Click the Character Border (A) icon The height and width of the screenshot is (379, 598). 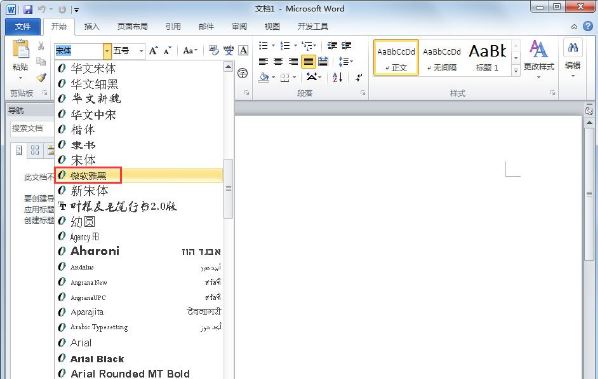[x=243, y=50]
